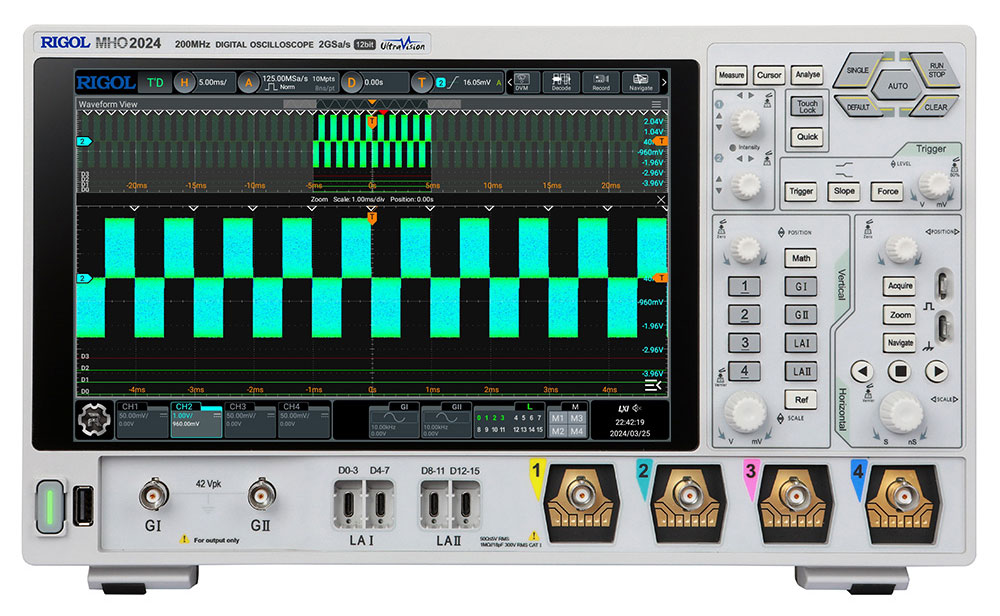This screenshot has height=616, width=1000.
Task: Toggle the Touch Lock button
Action: pyautogui.click(x=807, y=106)
